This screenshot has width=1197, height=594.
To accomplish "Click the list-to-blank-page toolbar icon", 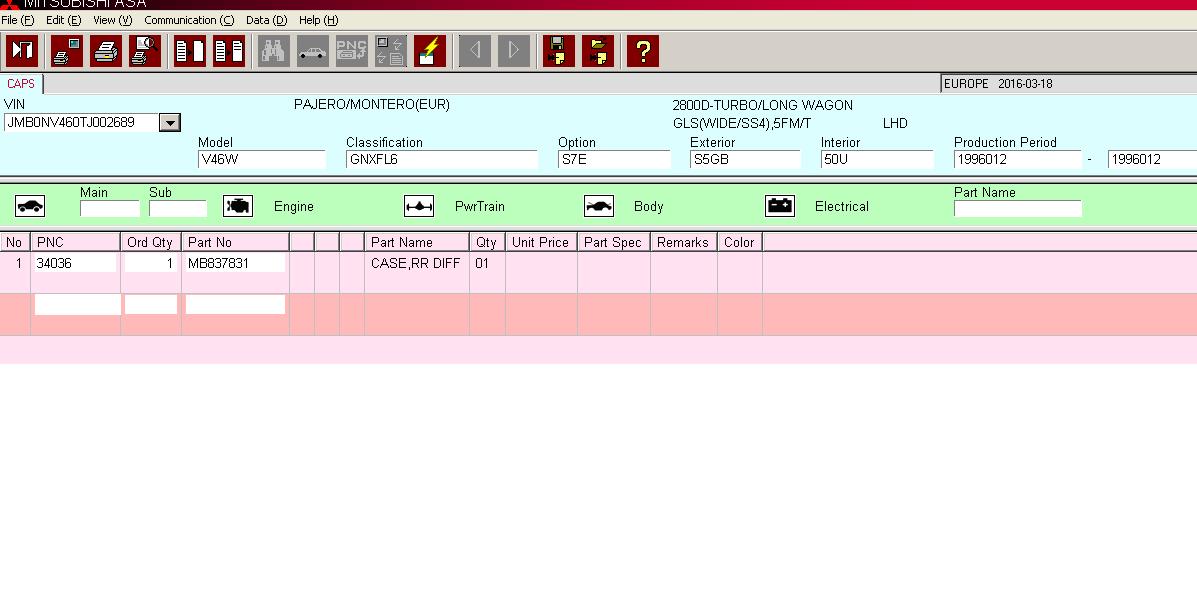I will pos(190,51).
